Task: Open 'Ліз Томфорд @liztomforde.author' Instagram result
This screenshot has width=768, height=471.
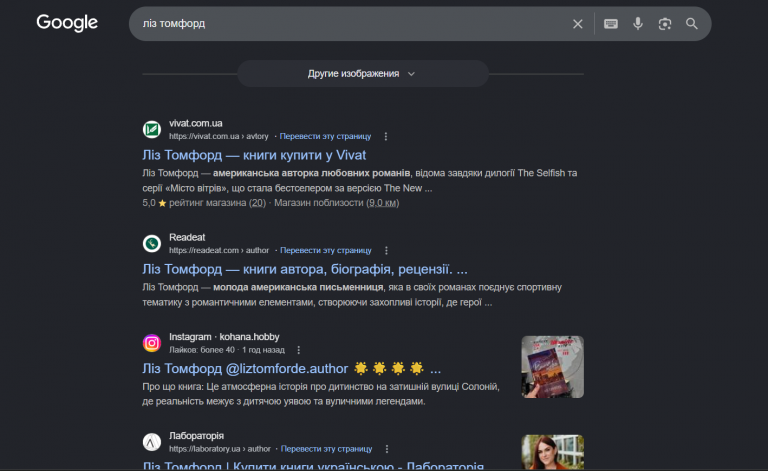Action: click(291, 368)
